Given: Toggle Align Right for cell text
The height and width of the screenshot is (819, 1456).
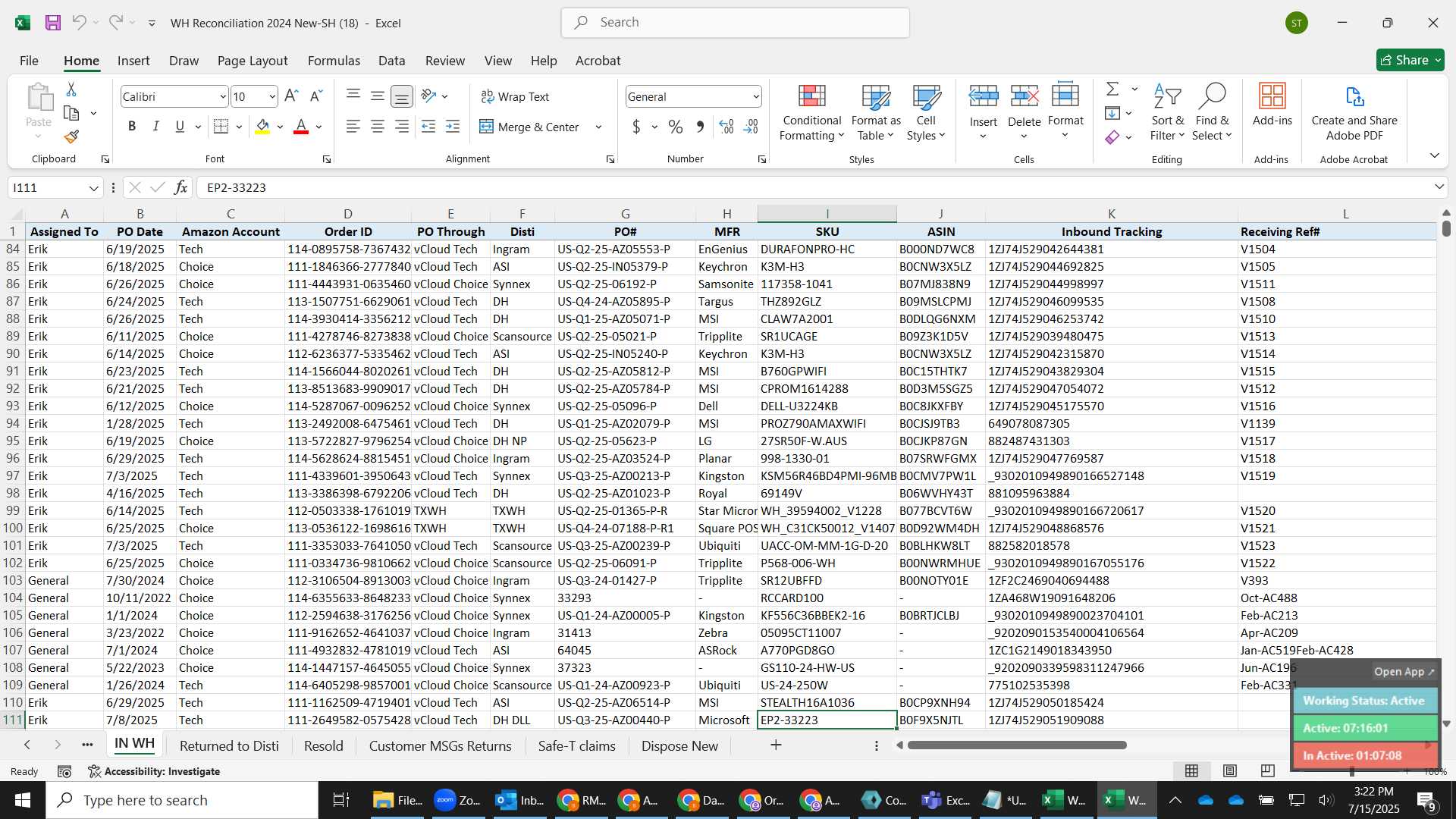Looking at the screenshot, I should click(x=402, y=127).
